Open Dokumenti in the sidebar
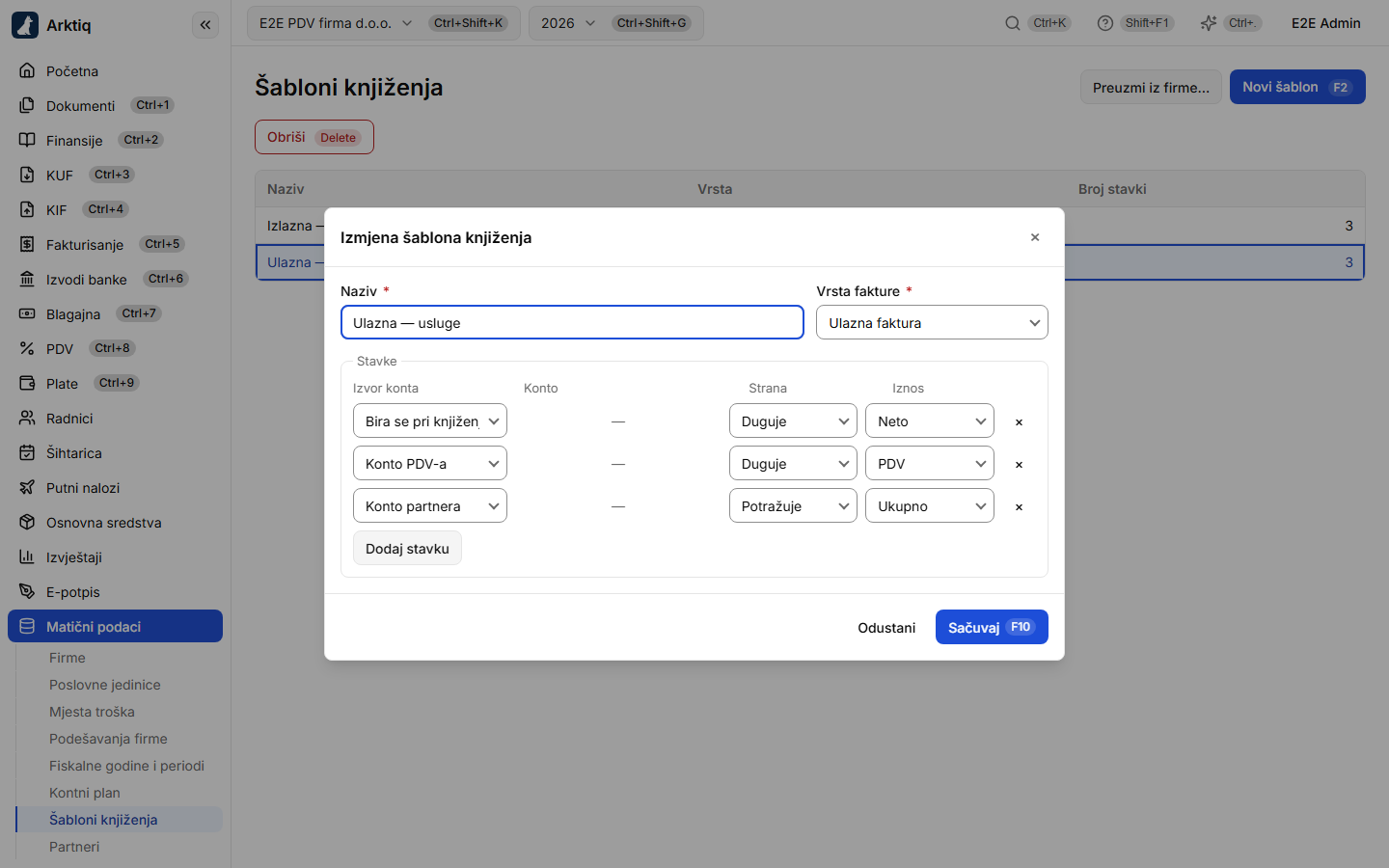This screenshot has width=1389, height=868. point(115,105)
